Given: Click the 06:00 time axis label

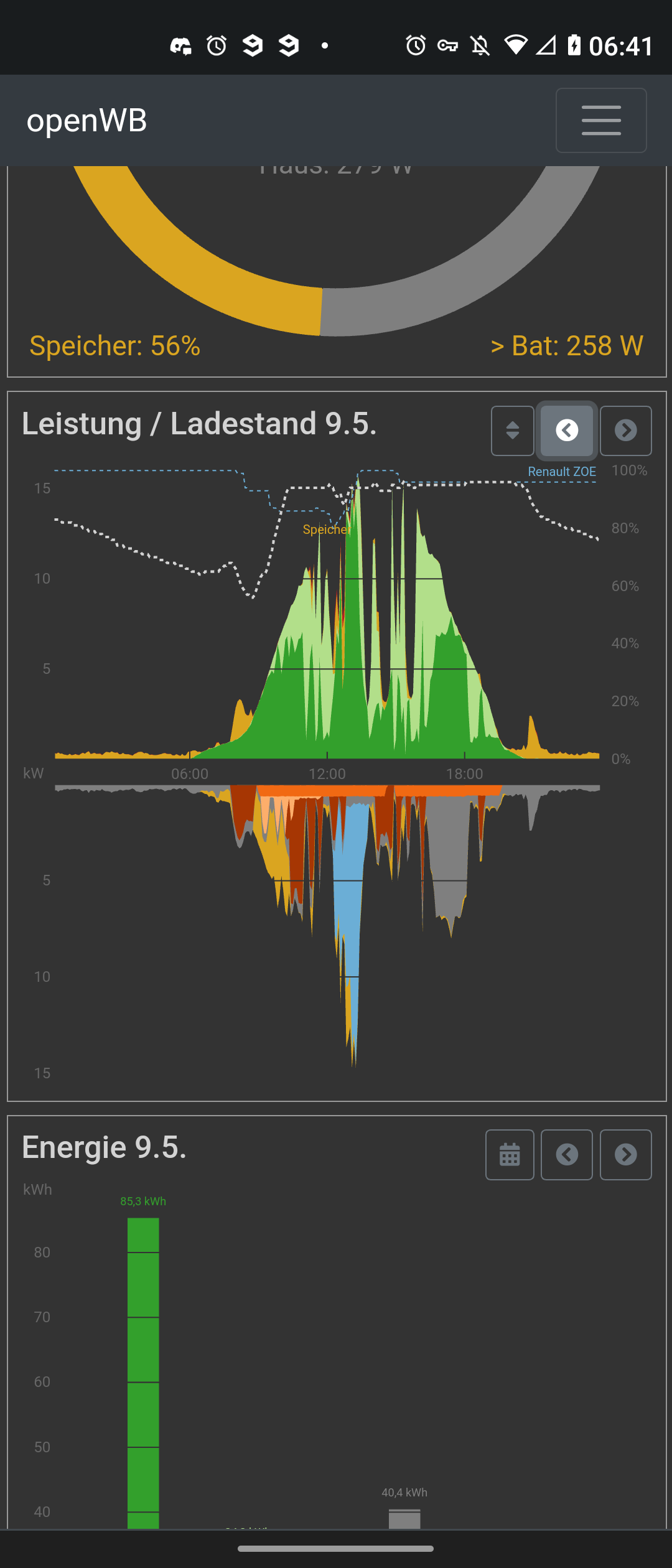Looking at the screenshot, I should pyautogui.click(x=190, y=774).
